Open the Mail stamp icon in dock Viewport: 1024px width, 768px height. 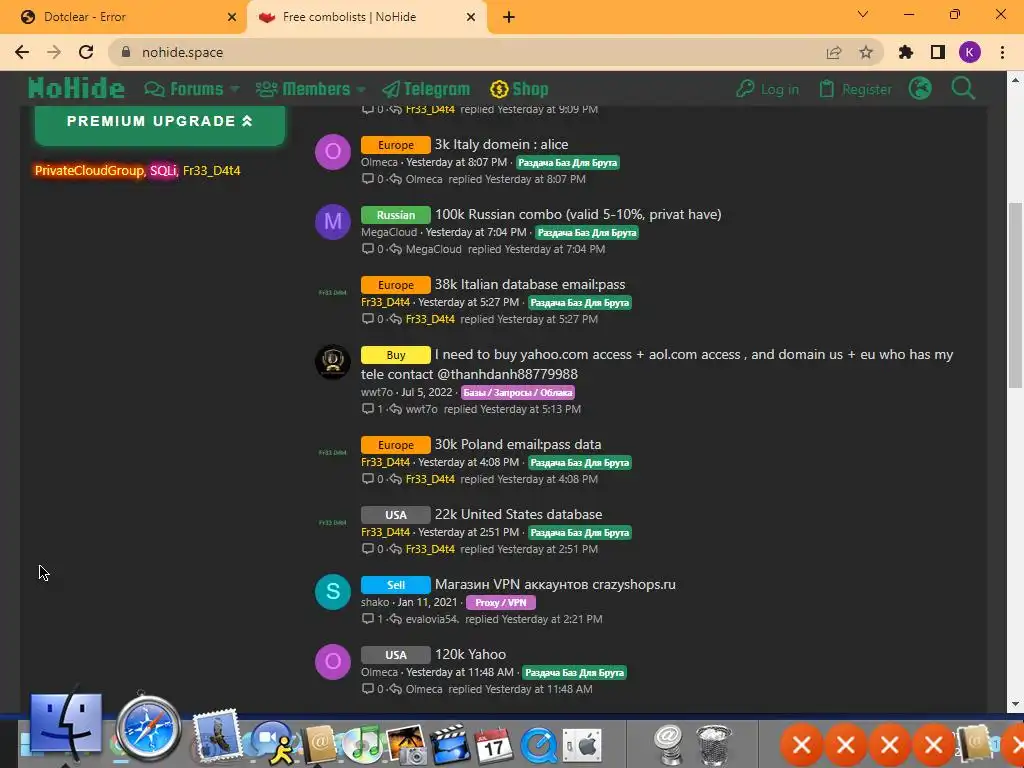point(217,737)
